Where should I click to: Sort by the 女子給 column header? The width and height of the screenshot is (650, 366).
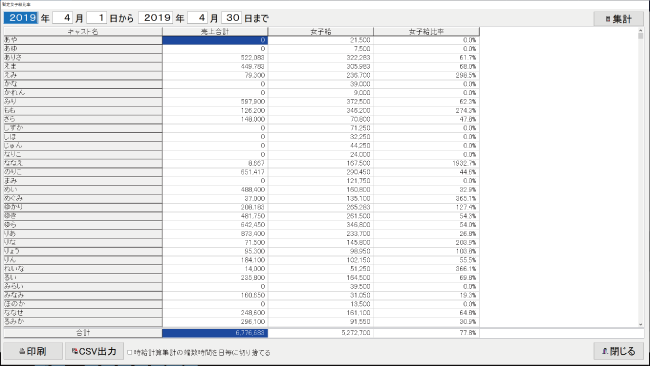(x=321, y=32)
